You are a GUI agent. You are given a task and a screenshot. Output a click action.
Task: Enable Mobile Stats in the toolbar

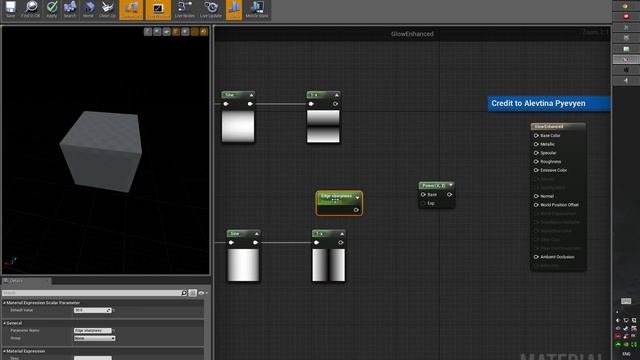click(x=257, y=9)
